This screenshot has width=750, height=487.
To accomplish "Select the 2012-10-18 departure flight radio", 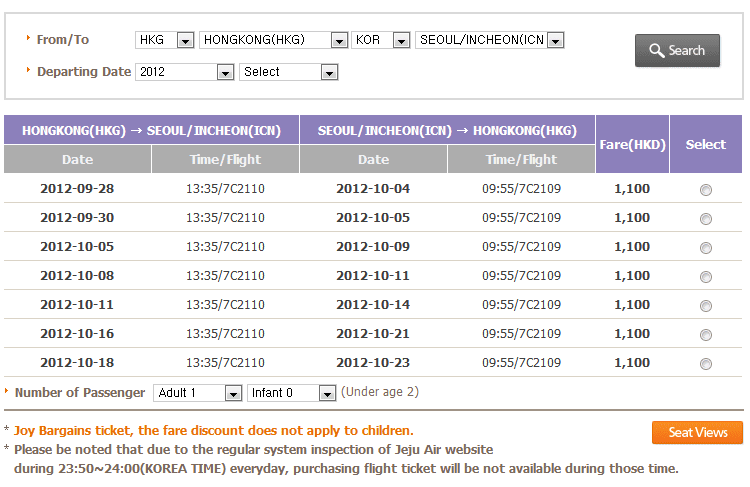I will (x=706, y=364).
